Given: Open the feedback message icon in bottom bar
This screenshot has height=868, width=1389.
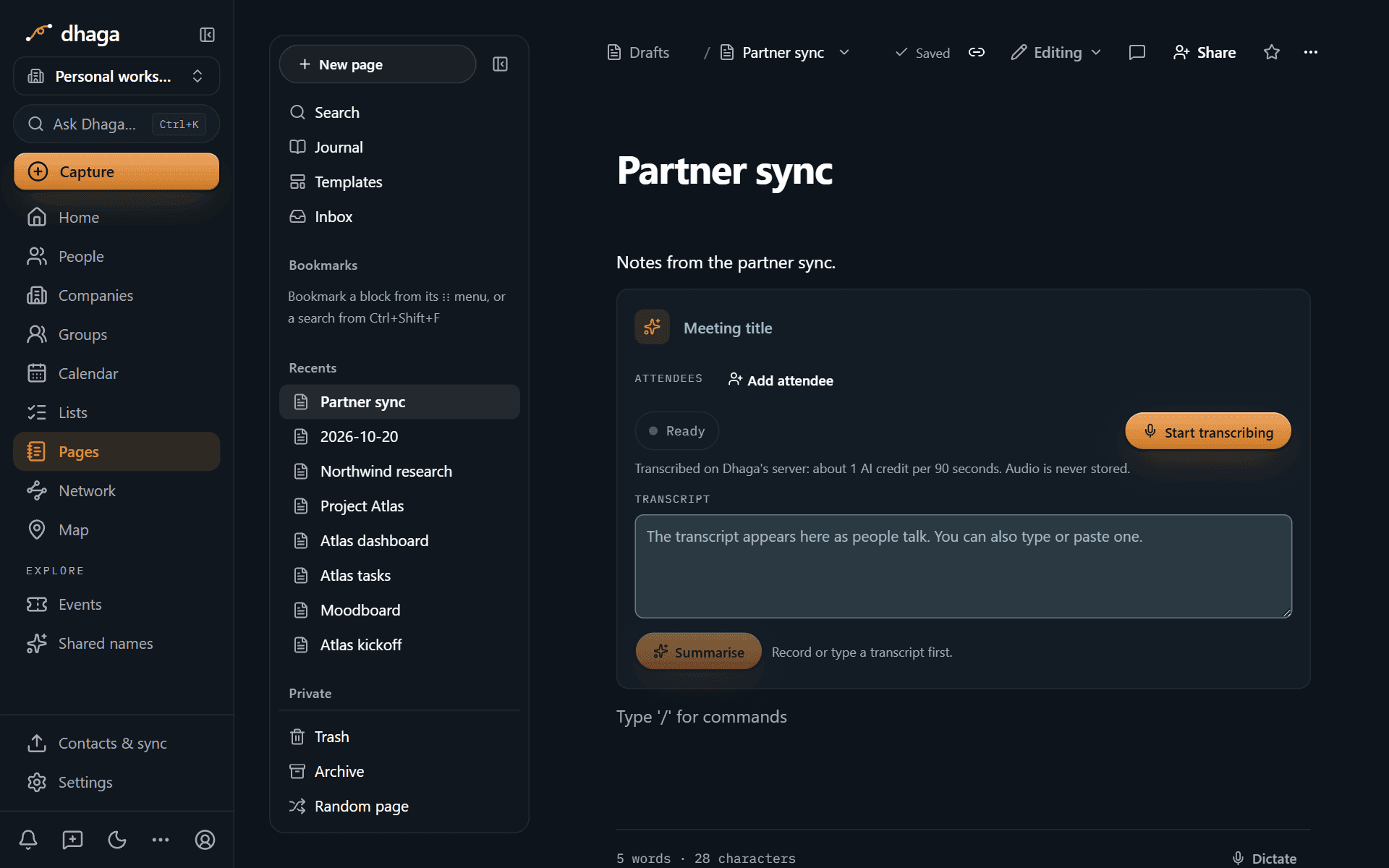Looking at the screenshot, I should (72, 839).
